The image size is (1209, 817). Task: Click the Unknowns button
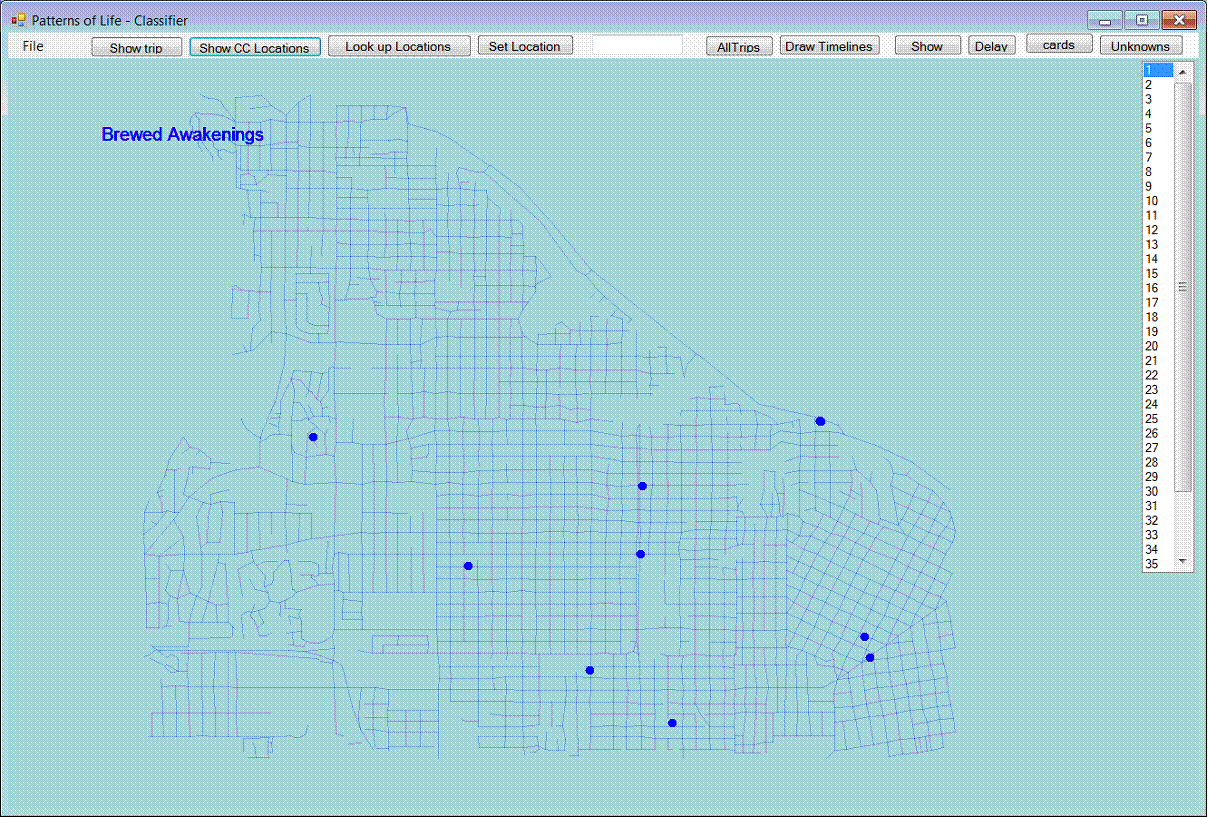(1140, 46)
